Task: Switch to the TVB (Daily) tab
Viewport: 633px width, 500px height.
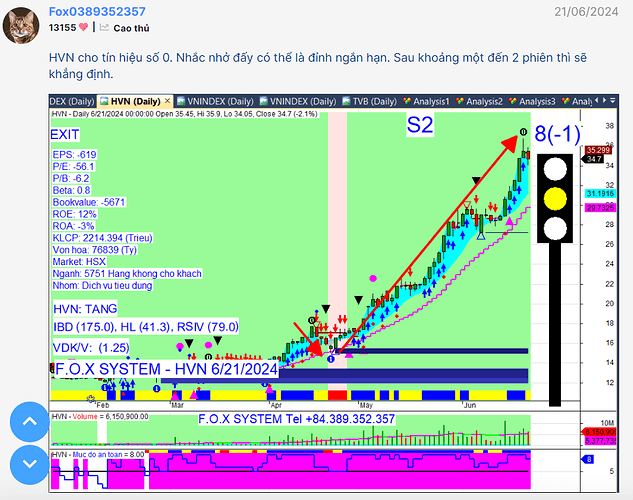Action: click(370, 101)
